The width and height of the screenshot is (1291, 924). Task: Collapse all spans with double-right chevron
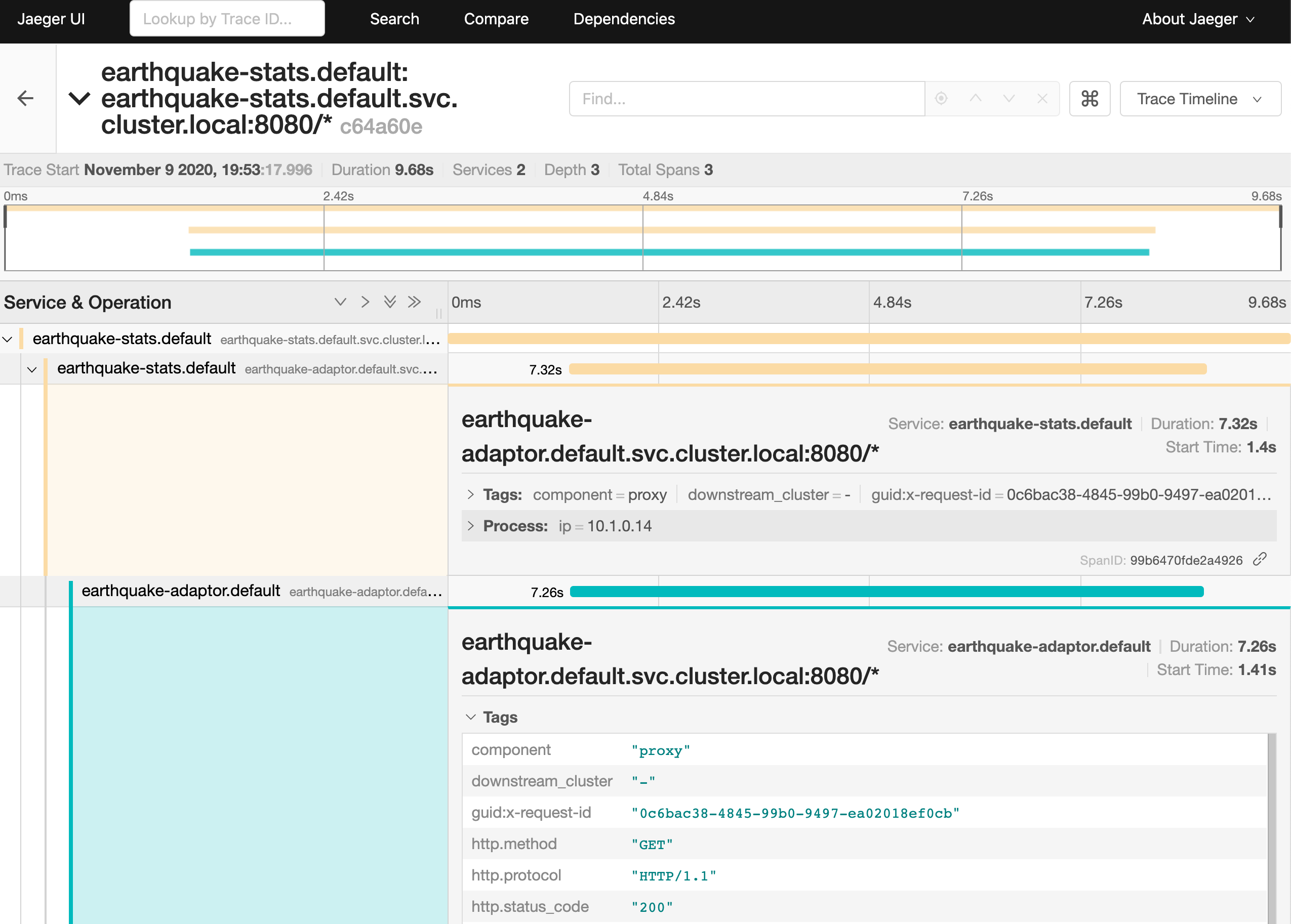[414, 302]
